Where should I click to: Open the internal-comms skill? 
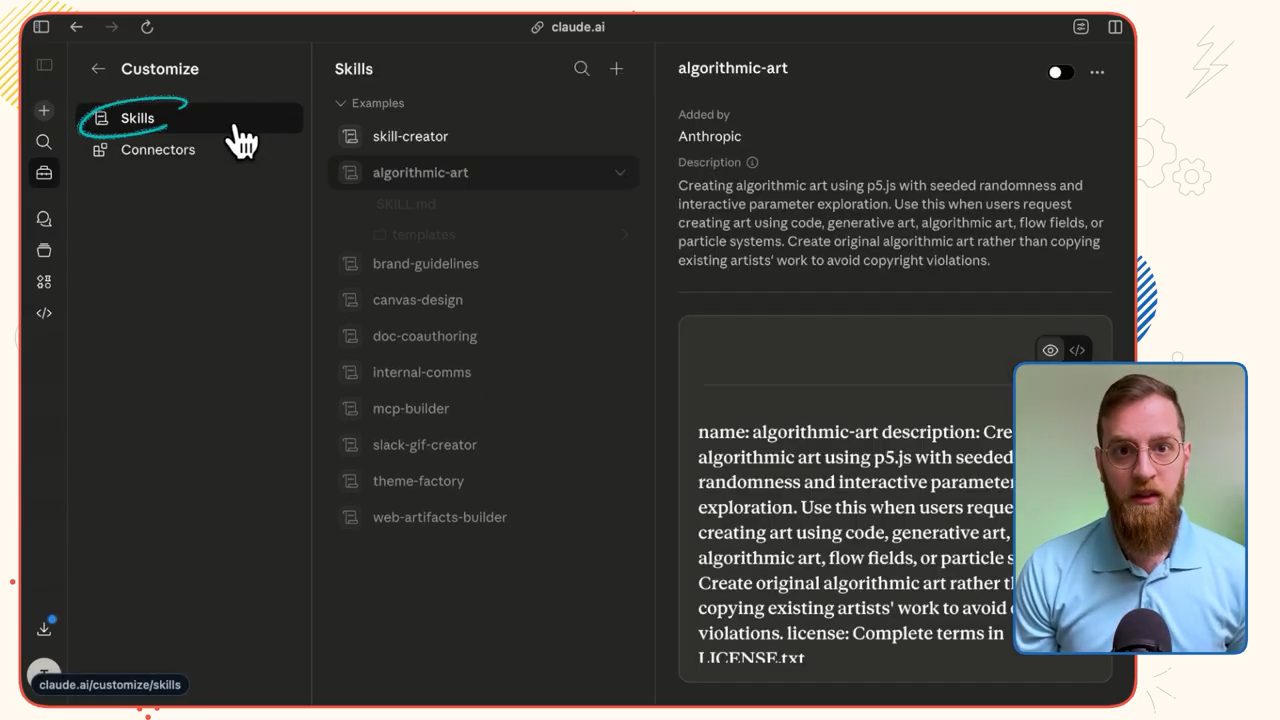click(483, 372)
